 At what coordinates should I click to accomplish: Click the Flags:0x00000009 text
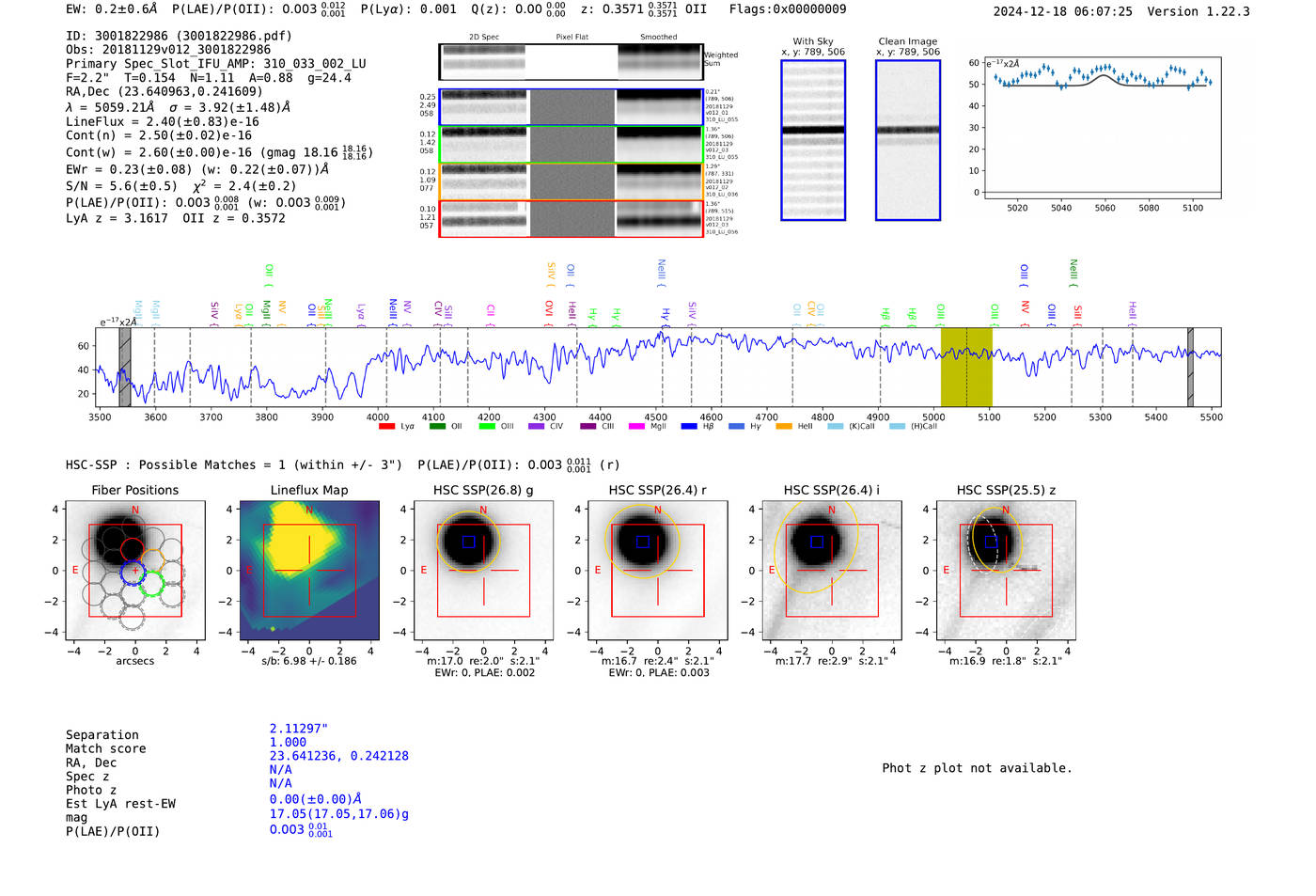click(788, 9)
